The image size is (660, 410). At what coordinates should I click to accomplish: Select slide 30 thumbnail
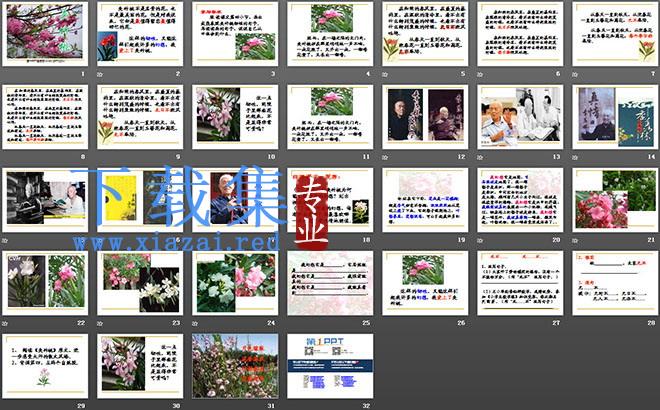(140, 366)
